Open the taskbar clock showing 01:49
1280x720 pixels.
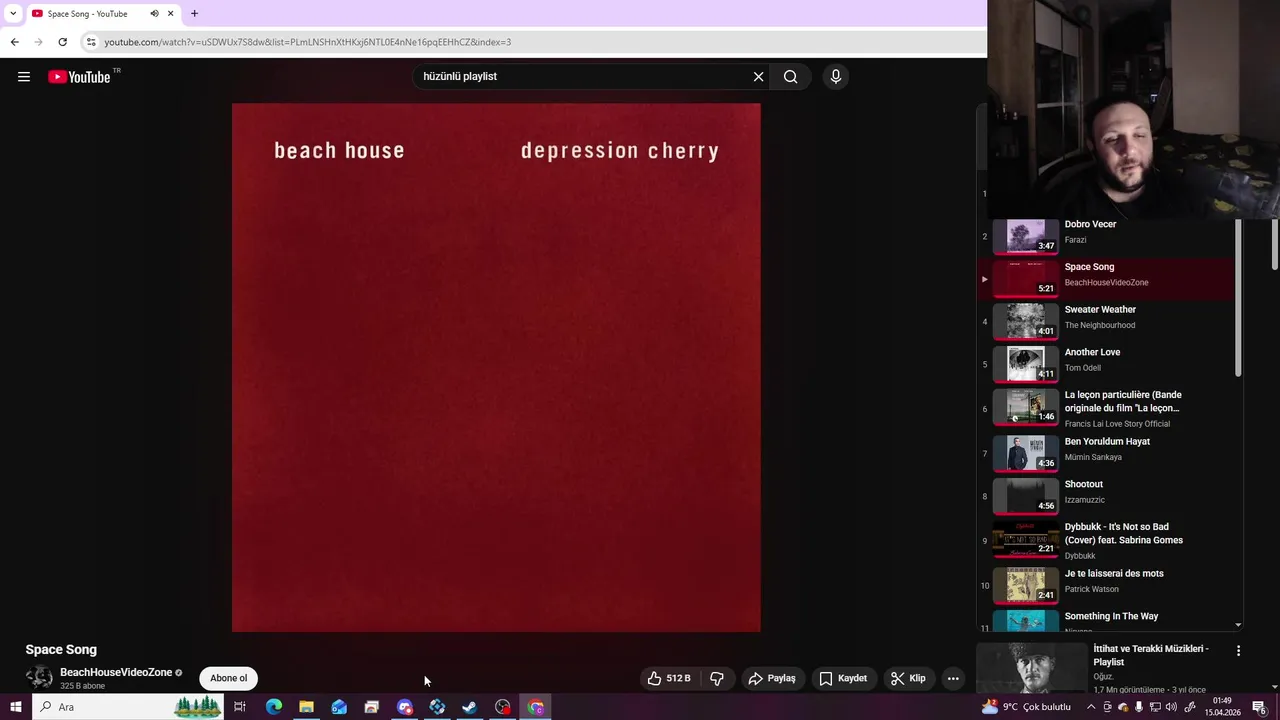pyautogui.click(x=1221, y=707)
